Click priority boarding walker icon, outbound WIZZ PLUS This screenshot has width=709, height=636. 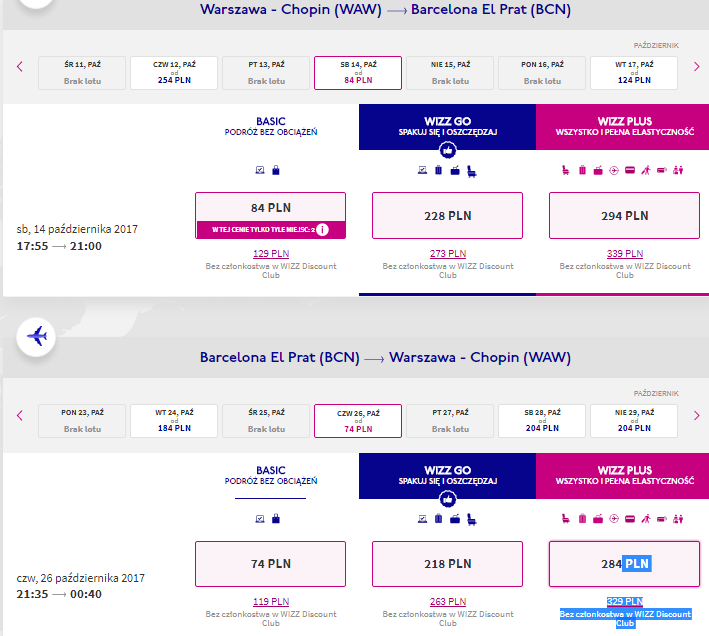tap(646, 170)
